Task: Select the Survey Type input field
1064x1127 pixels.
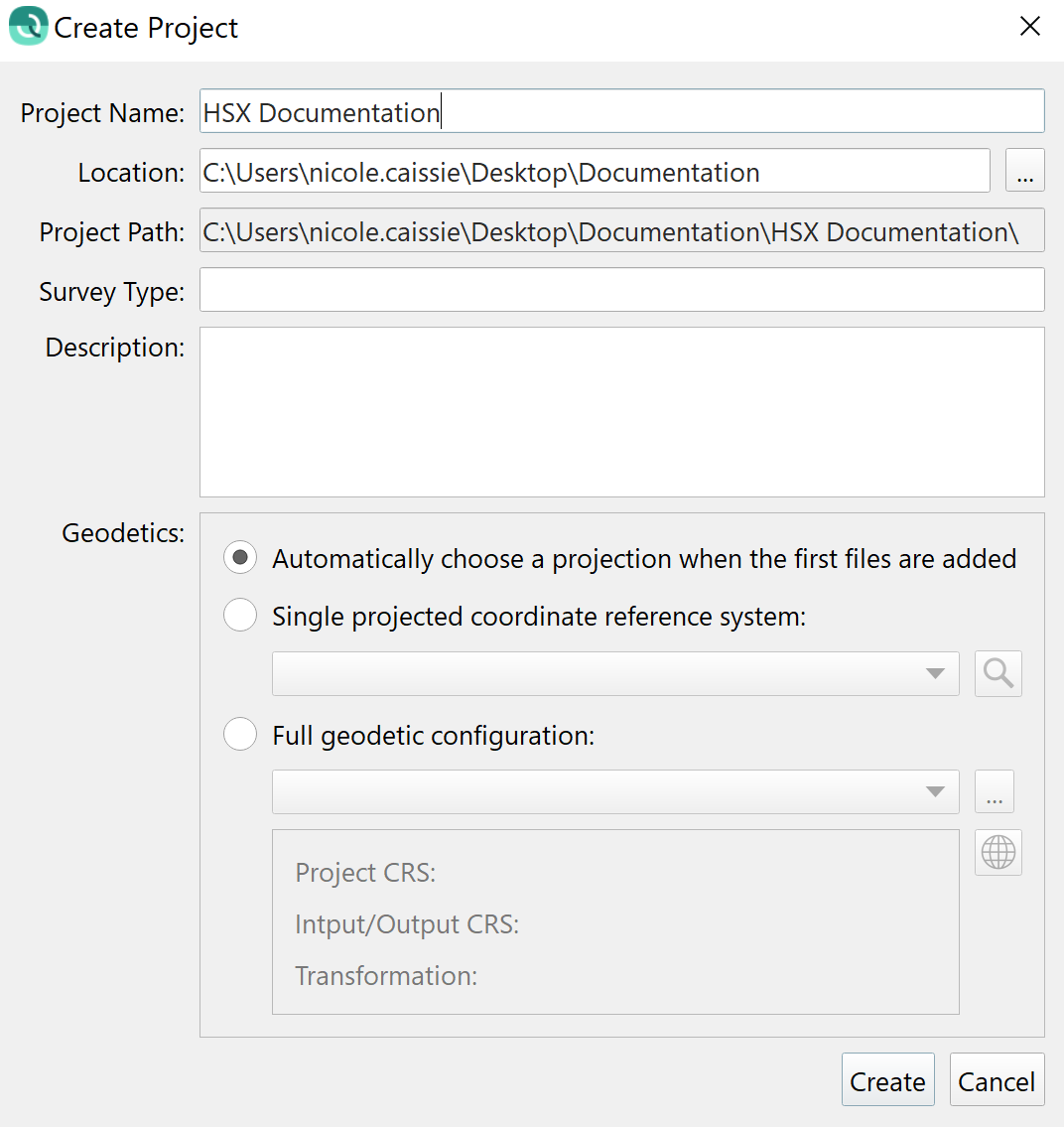Action: [x=621, y=291]
